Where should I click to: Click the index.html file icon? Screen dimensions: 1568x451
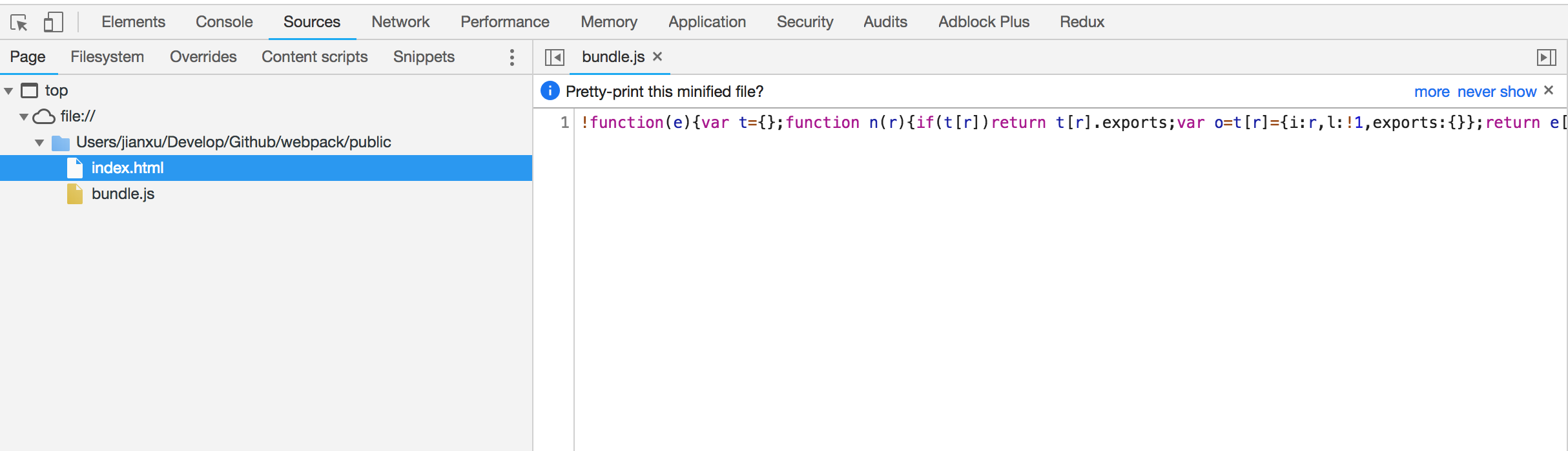(x=75, y=168)
